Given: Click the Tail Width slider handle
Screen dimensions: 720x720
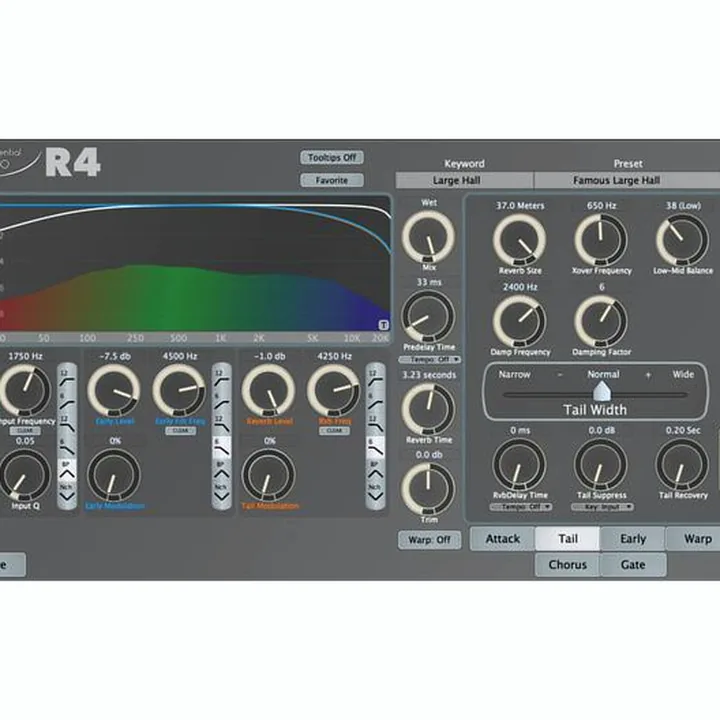Looking at the screenshot, I should coord(602,392).
